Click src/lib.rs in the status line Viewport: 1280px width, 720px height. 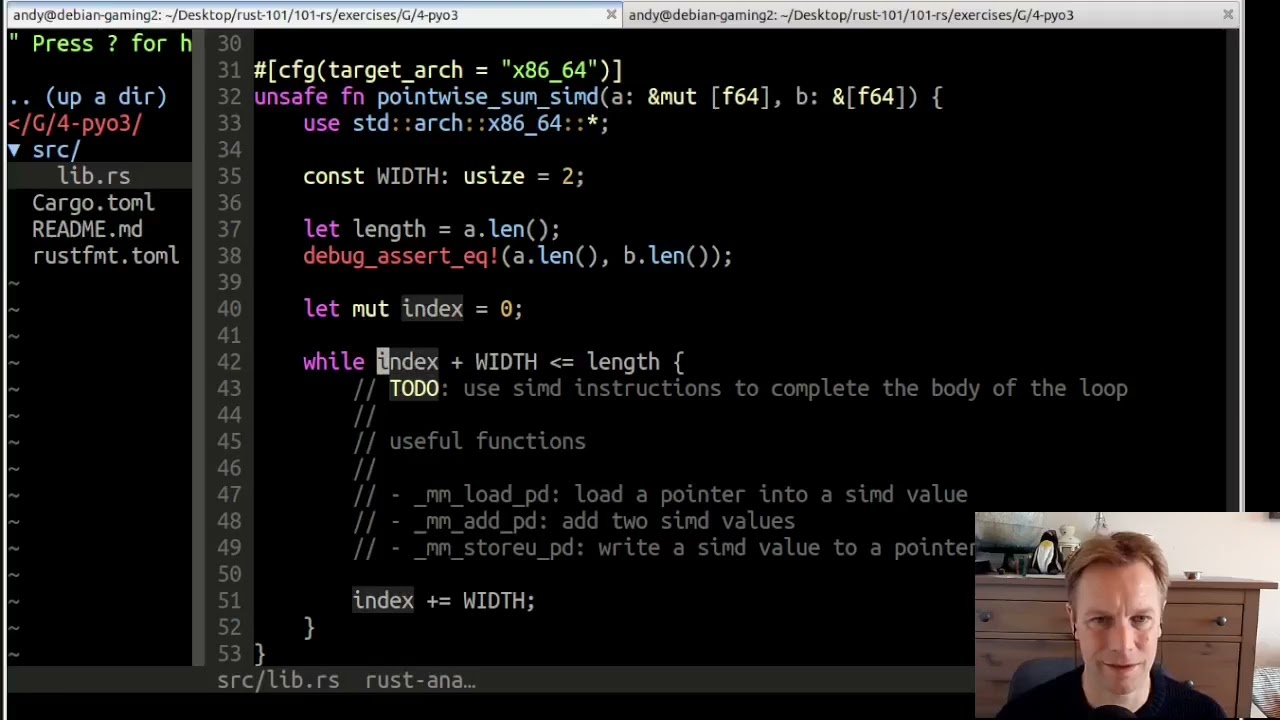point(278,680)
